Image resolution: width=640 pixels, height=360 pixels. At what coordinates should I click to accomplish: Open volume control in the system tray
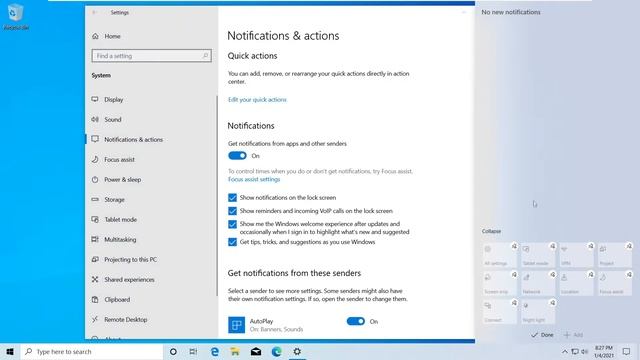pos(584,351)
